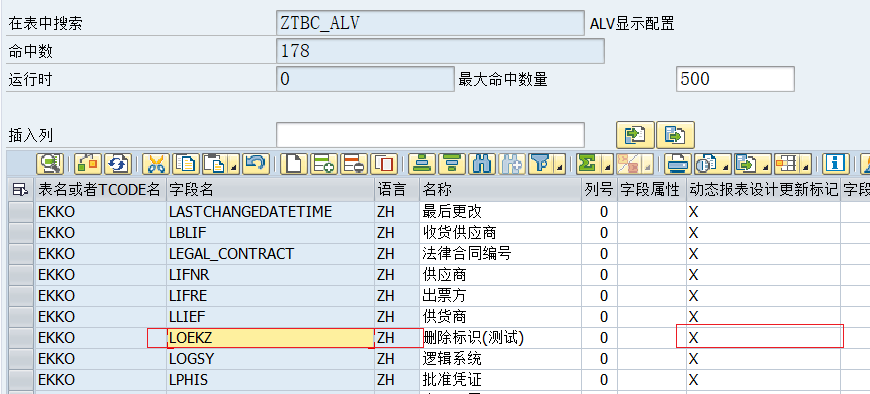Screen dimensions: 870x394
Task: Click the Total sigma icon
Action: [x=588, y=164]
